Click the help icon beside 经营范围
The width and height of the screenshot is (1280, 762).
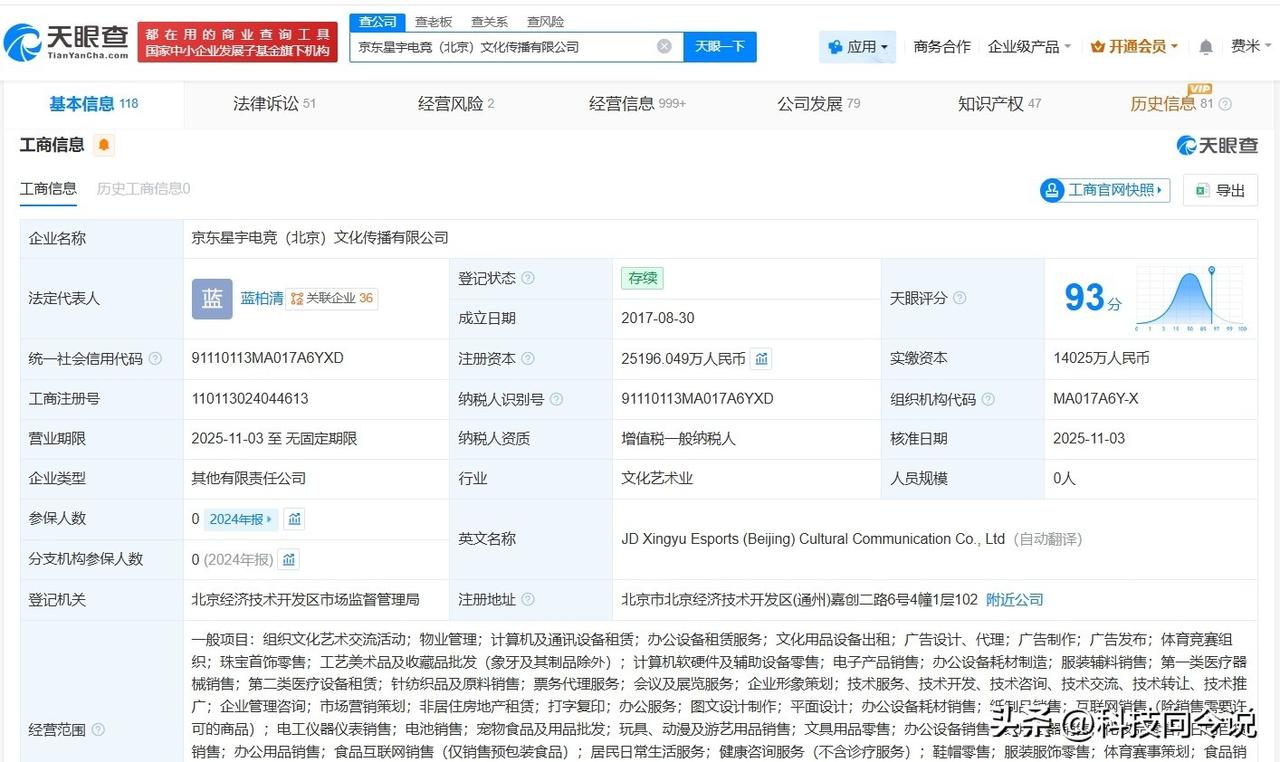click(98, 730)
